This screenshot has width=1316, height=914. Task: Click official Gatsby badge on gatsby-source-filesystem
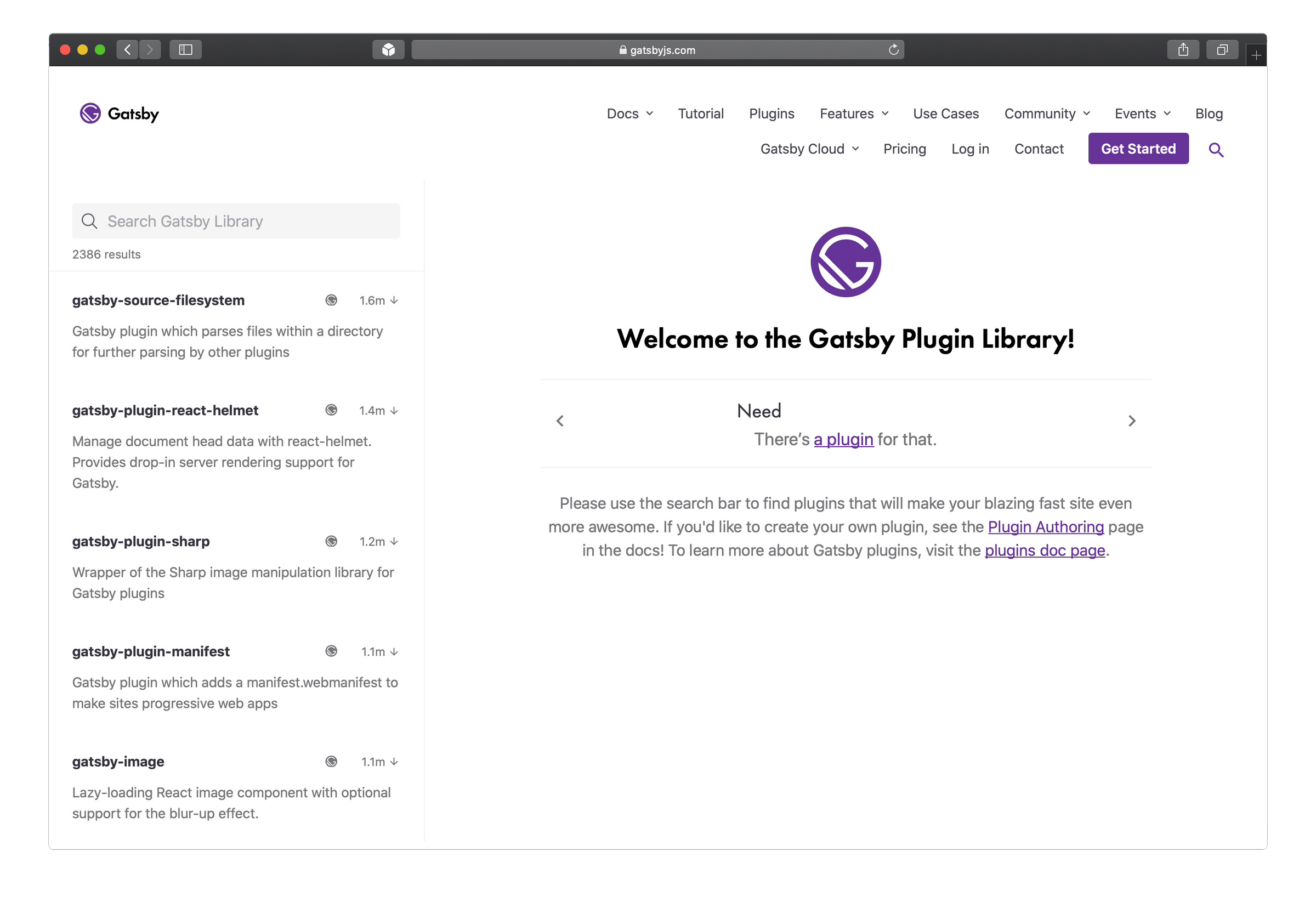click(x=331, y=300)
